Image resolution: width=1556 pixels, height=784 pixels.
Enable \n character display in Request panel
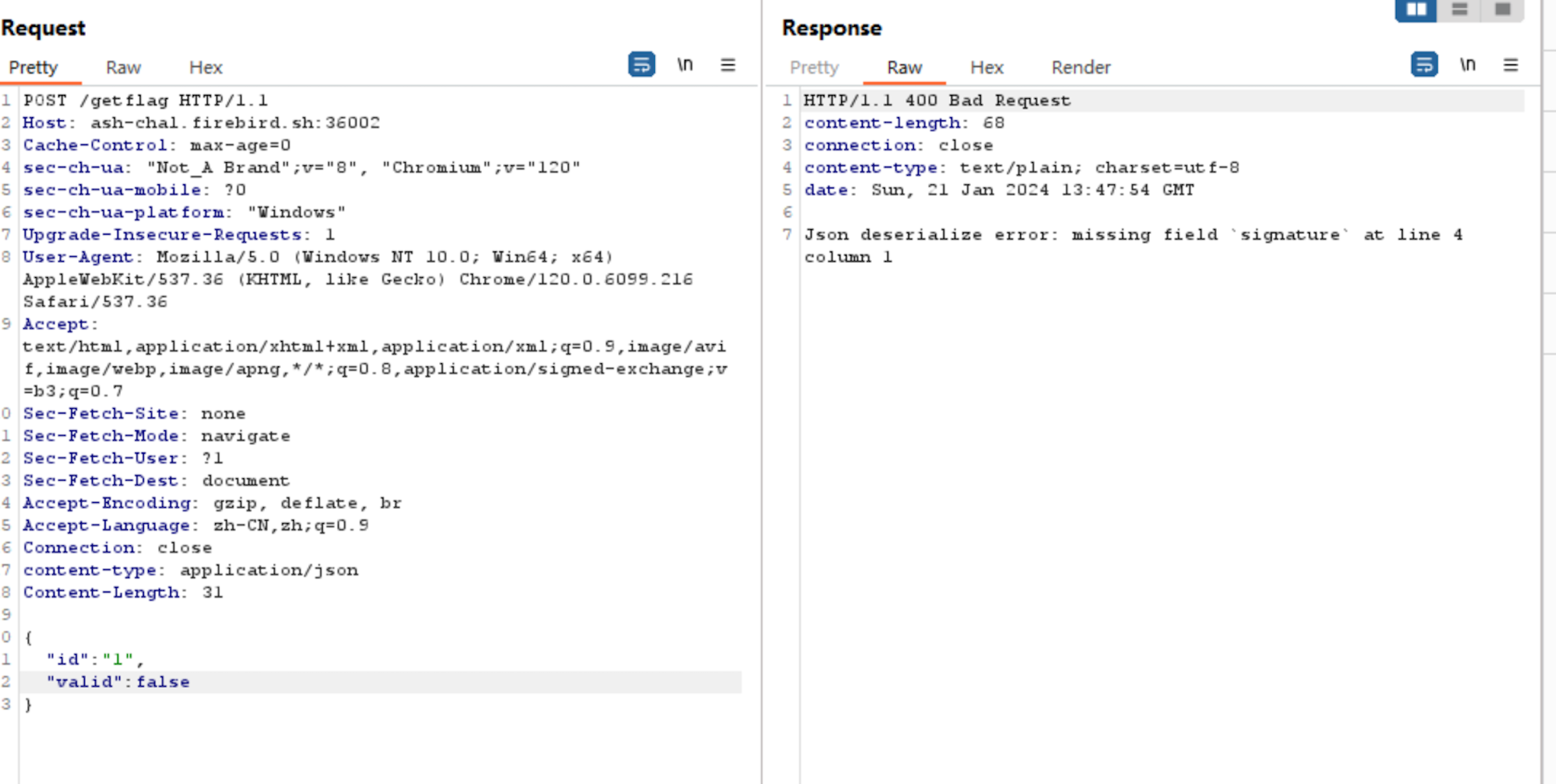(x=685, y=65)
